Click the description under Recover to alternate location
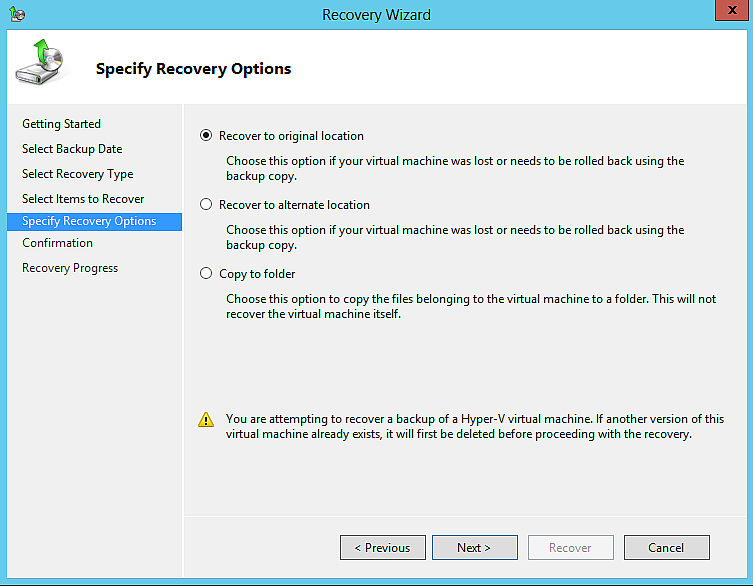Image resolution: width=753 pixels, height=586 pixels. [x=455, y=237]
